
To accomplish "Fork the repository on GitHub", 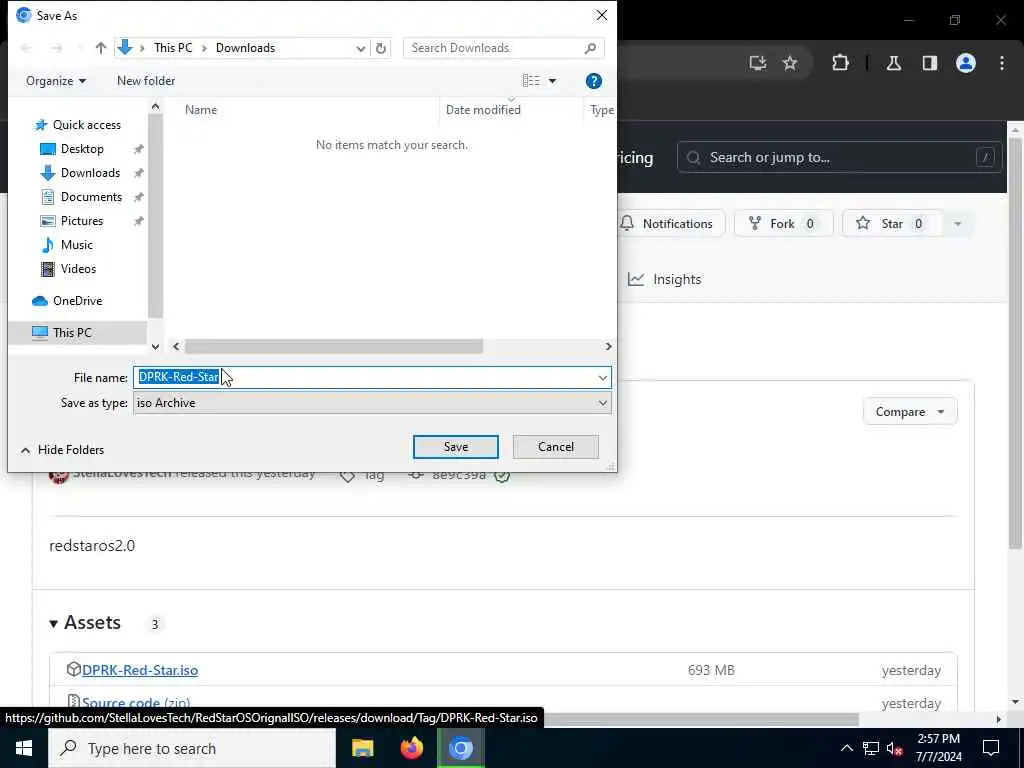I will point(783,224).
